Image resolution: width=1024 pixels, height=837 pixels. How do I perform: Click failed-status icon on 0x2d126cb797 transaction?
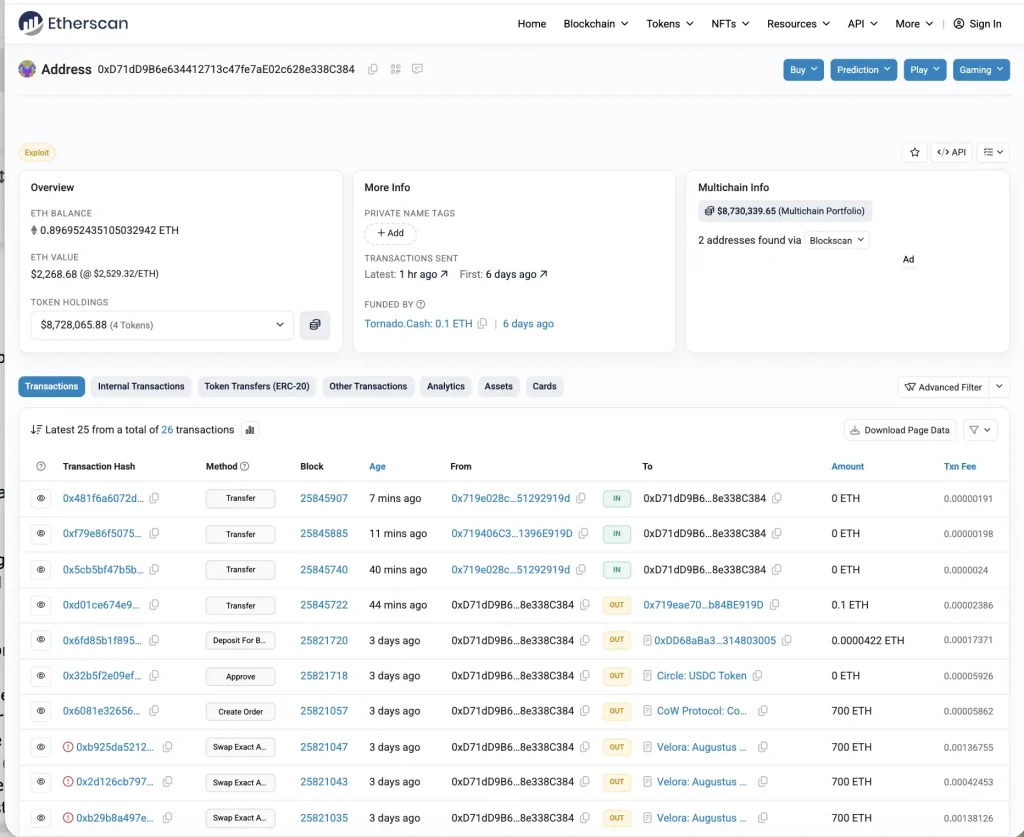tap(68, 782)
